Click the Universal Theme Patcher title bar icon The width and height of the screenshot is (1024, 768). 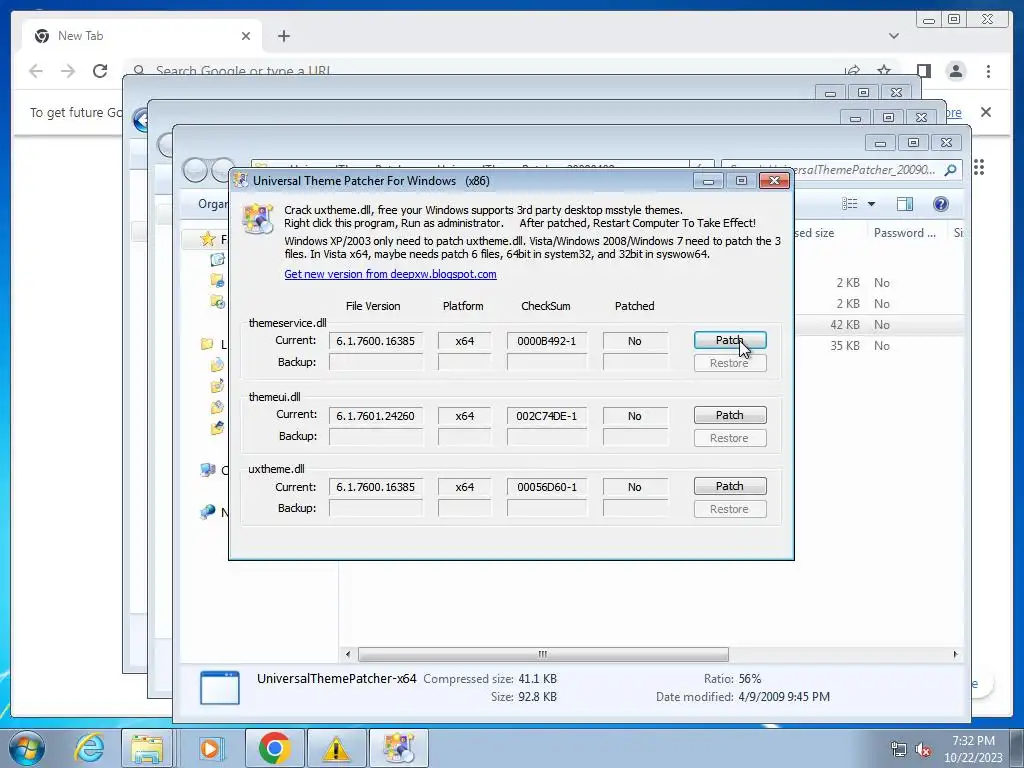tap(241, 181)
